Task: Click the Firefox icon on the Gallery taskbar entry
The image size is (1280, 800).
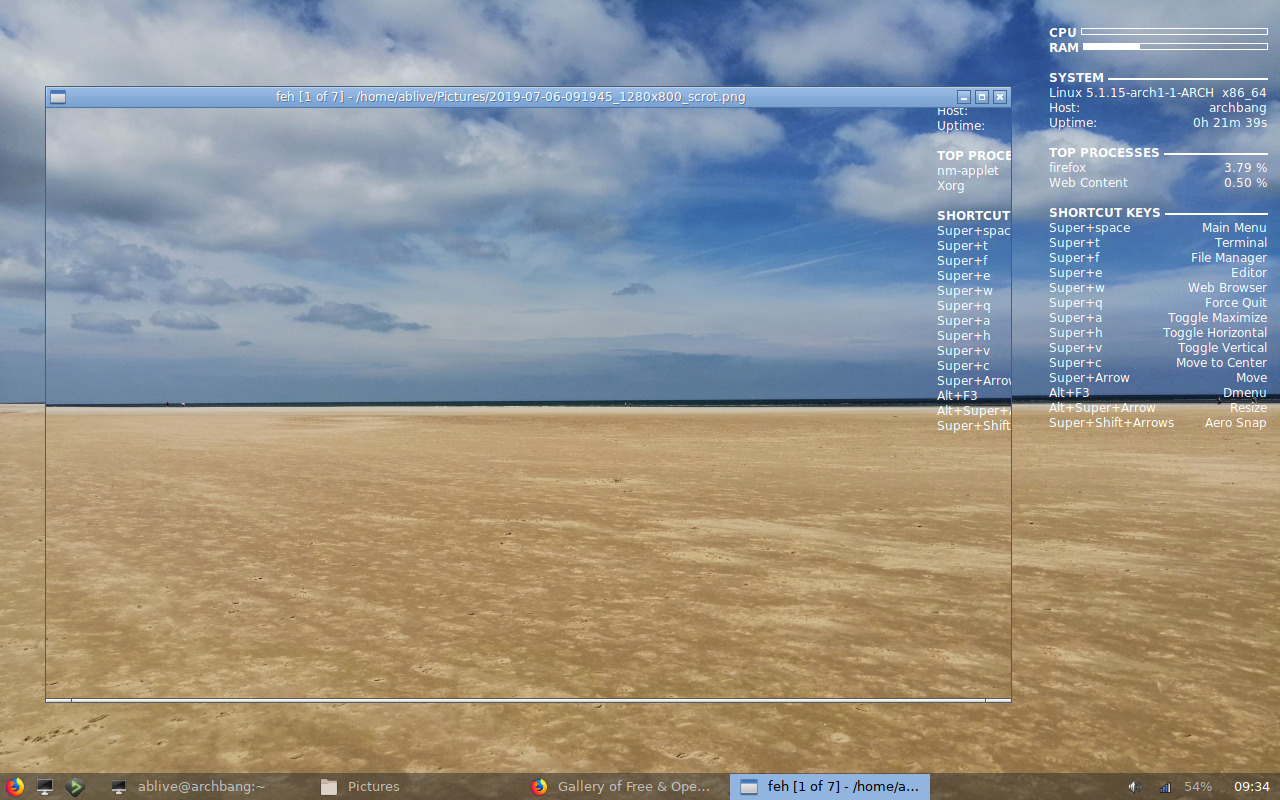Action: (x=540, y=786)
